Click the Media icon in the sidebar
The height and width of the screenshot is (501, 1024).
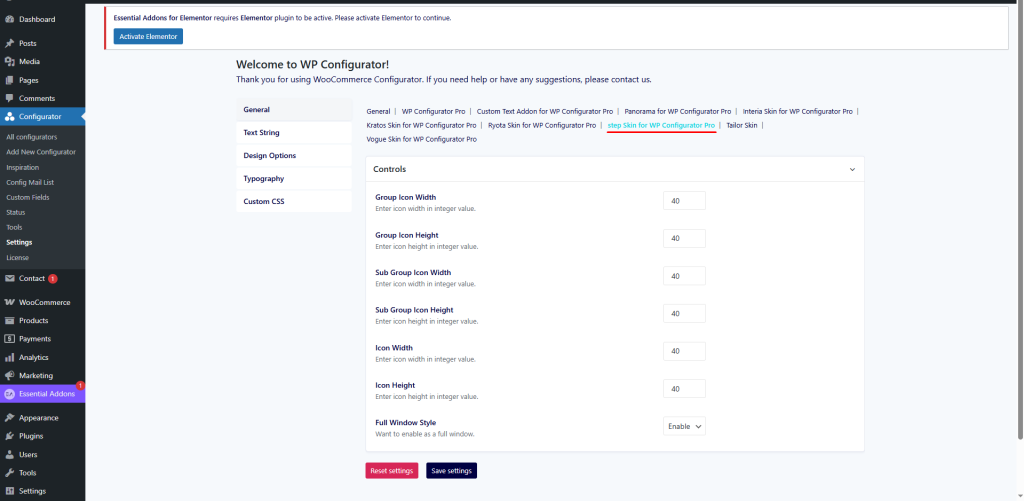click(x=10, y=62)
